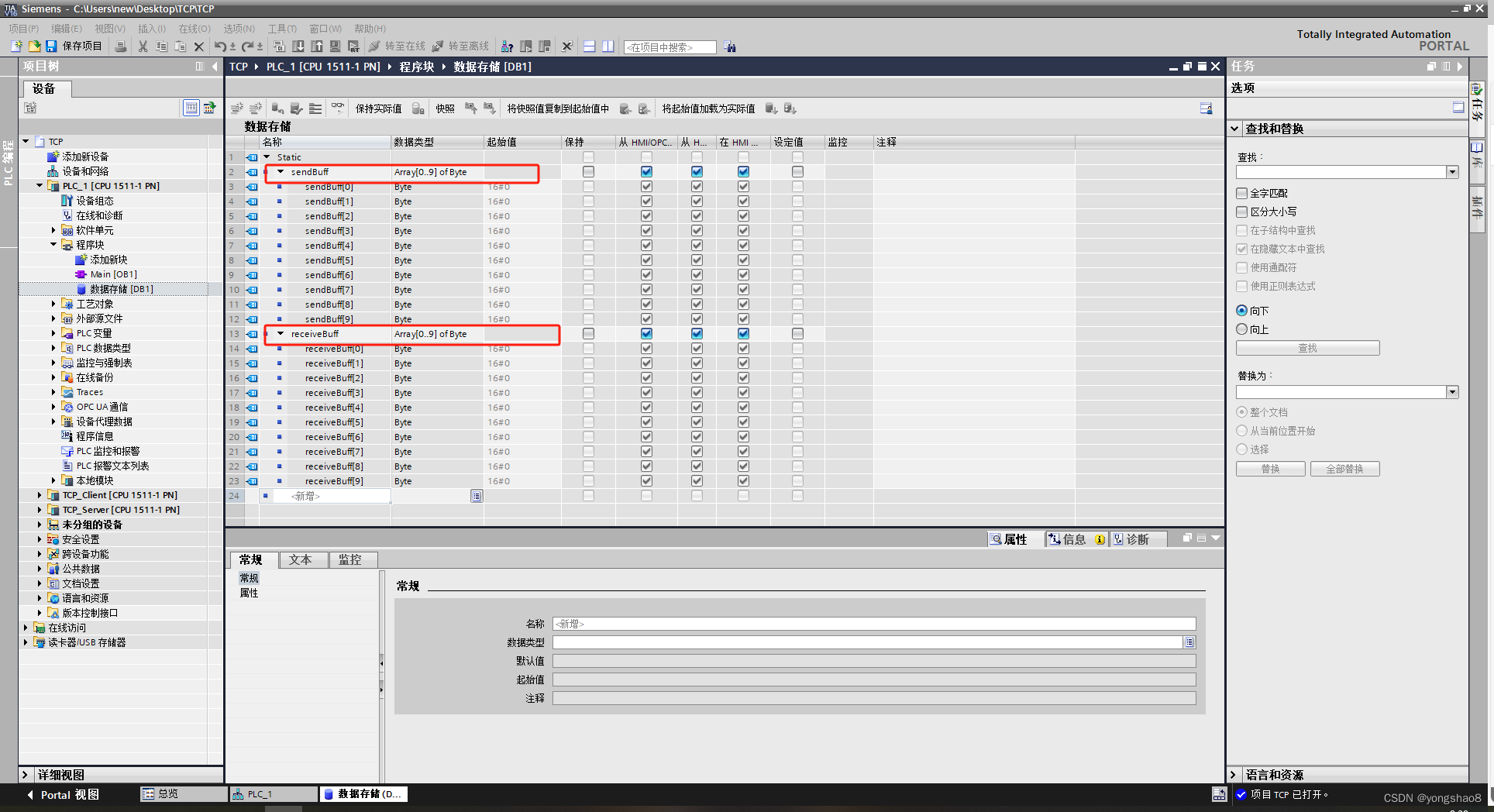Open the 在线(O) menu
Viewport: 1494px width, 812px height.
pos(194,29)
